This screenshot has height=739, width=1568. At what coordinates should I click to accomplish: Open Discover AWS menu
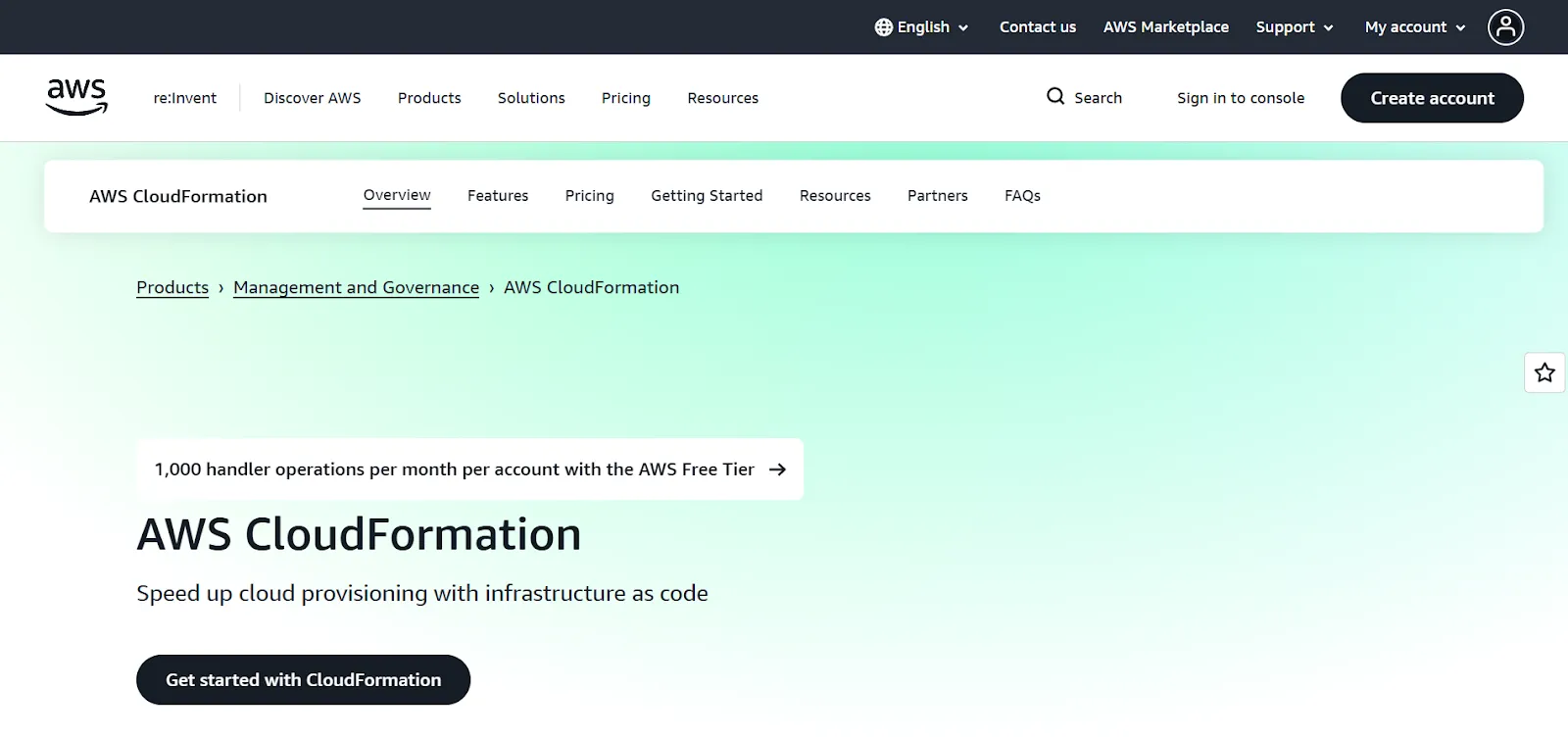tap(313, 98)
